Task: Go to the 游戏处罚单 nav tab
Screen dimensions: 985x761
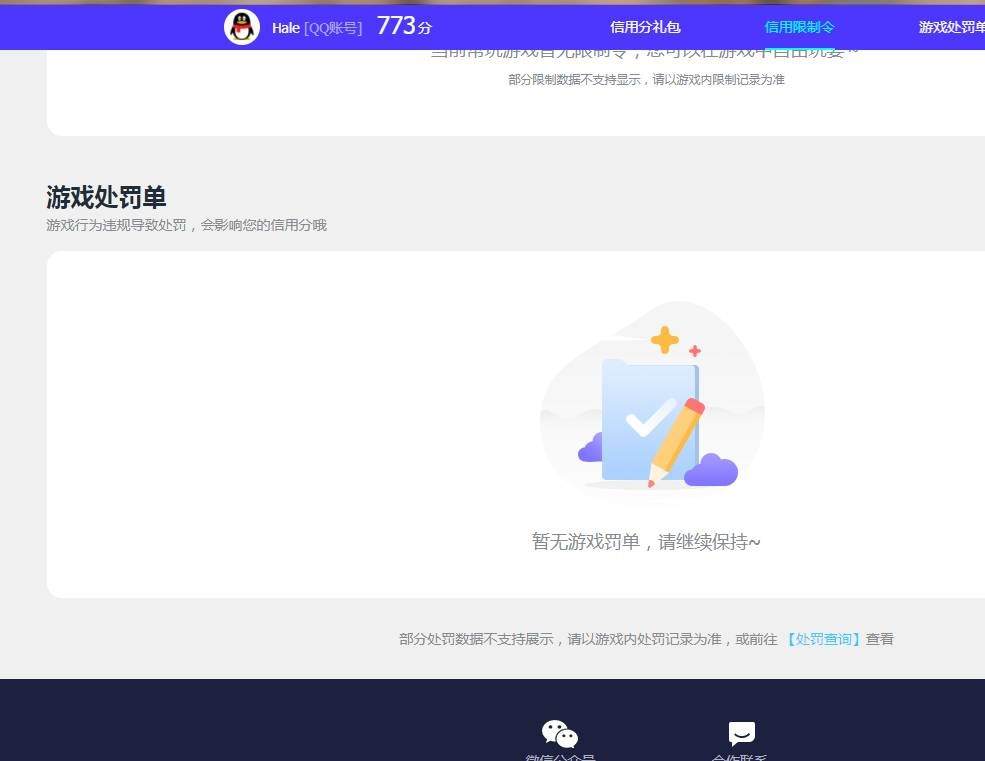Action: click(952, 27)
